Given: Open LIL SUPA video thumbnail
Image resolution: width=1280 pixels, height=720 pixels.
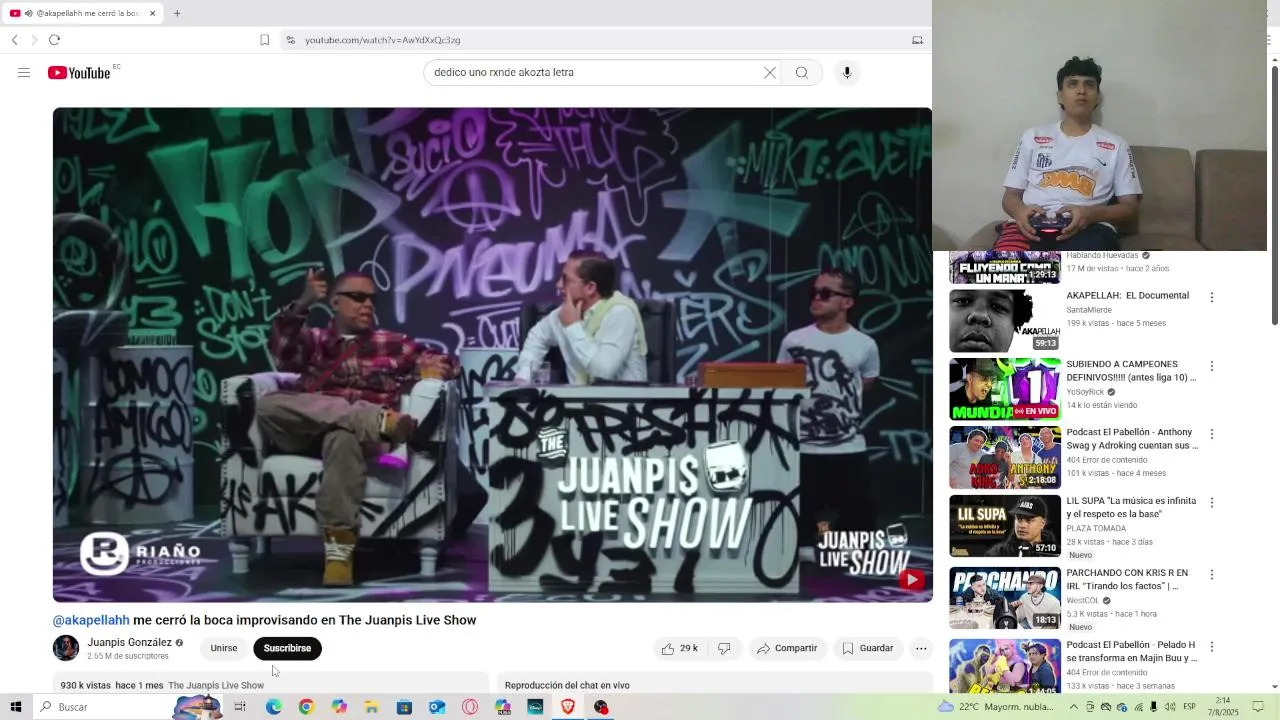Looking at the screenshot, I should [1005, 526].
